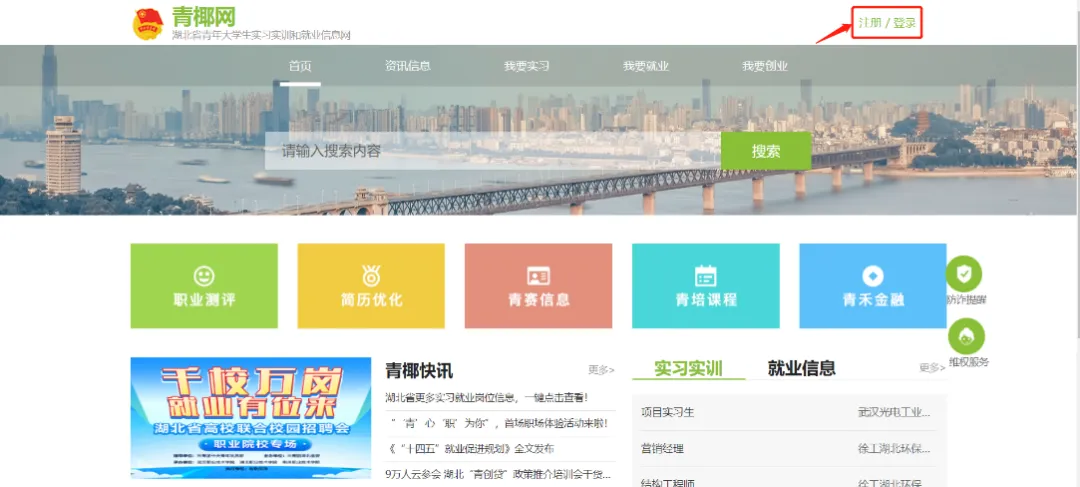Open the 青禾金融 tile
Image resolution: width=1080 pixels, height=487 pixels.
point(873,286)
